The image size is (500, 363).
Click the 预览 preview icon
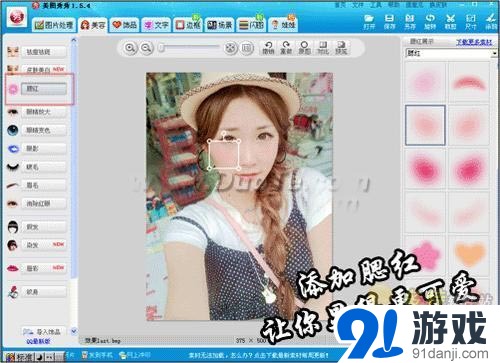[x=341, y=48]
